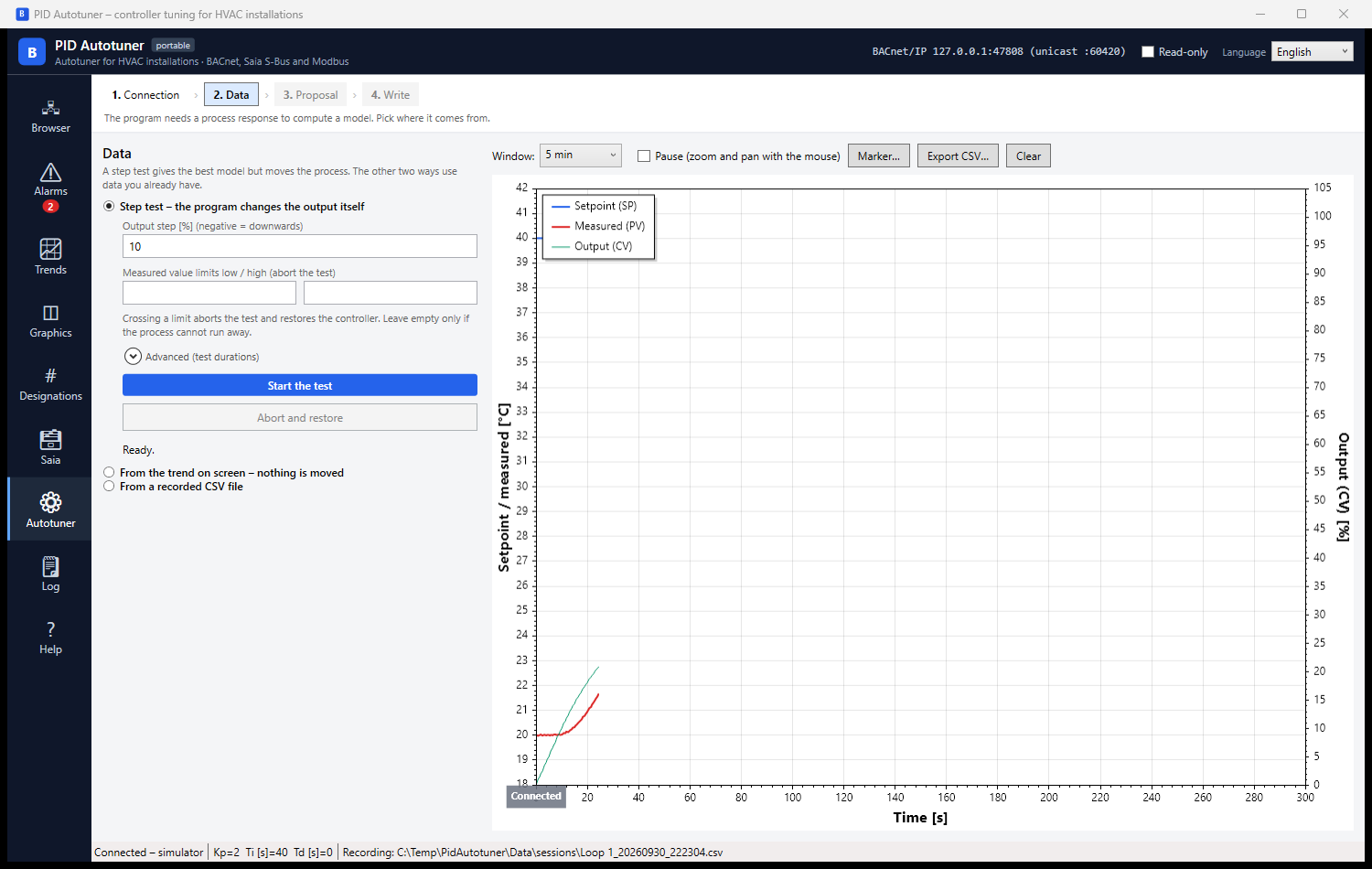Click the red alarm count badge
This screenshot has height=869, width=1372.
50,207
